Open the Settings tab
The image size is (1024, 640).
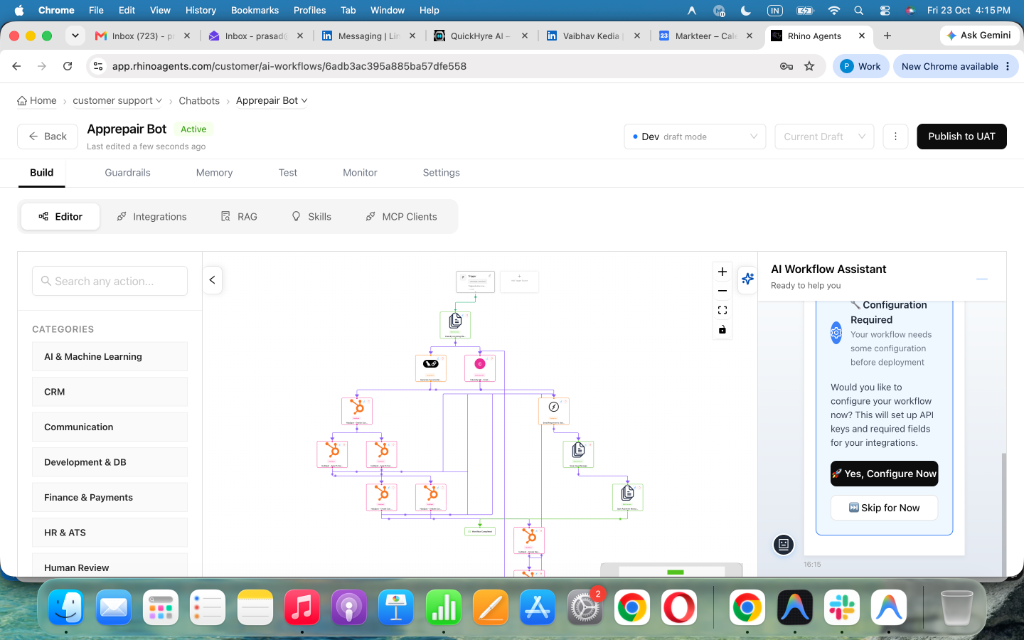pyautogui.click(x=441, y=172)
